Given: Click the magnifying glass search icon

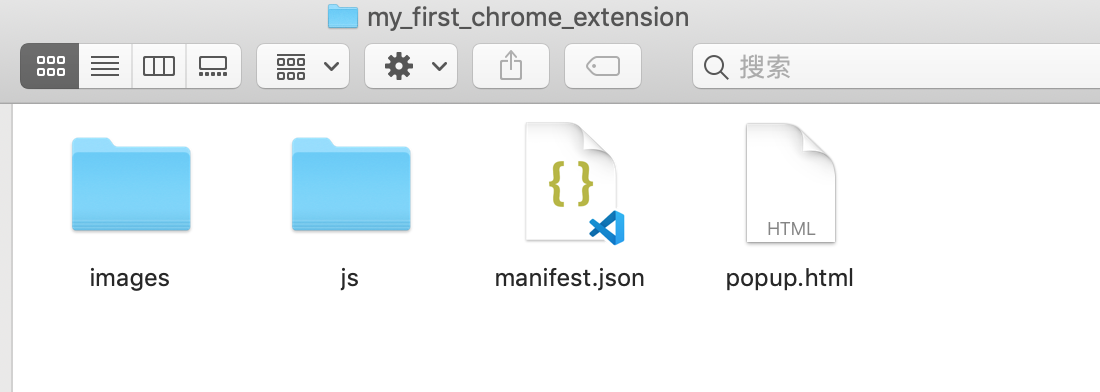Looking at the screenshot, I should click(x=716, y=67).
